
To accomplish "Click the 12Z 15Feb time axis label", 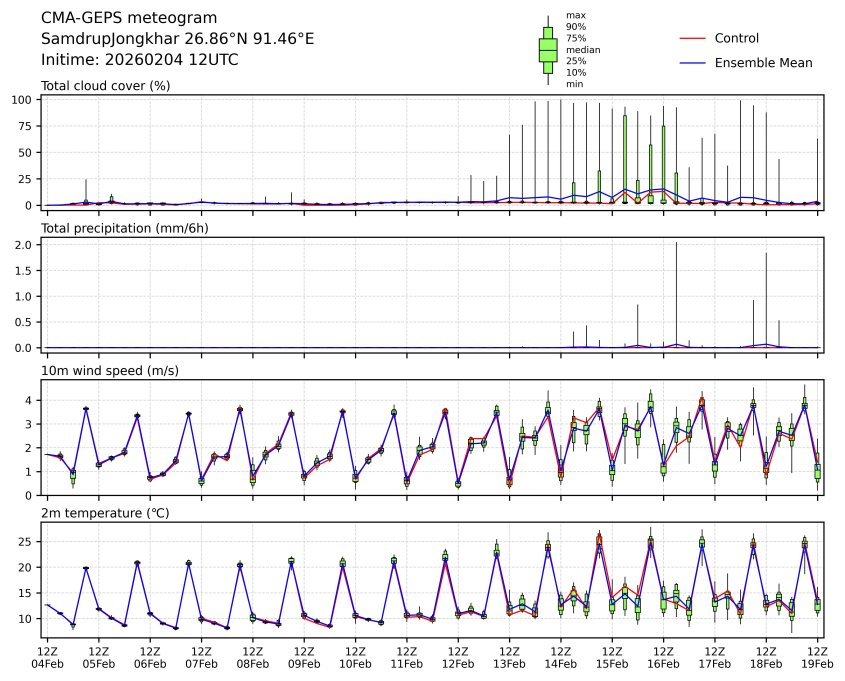I will pyautogui.click(x=612, y=656).
